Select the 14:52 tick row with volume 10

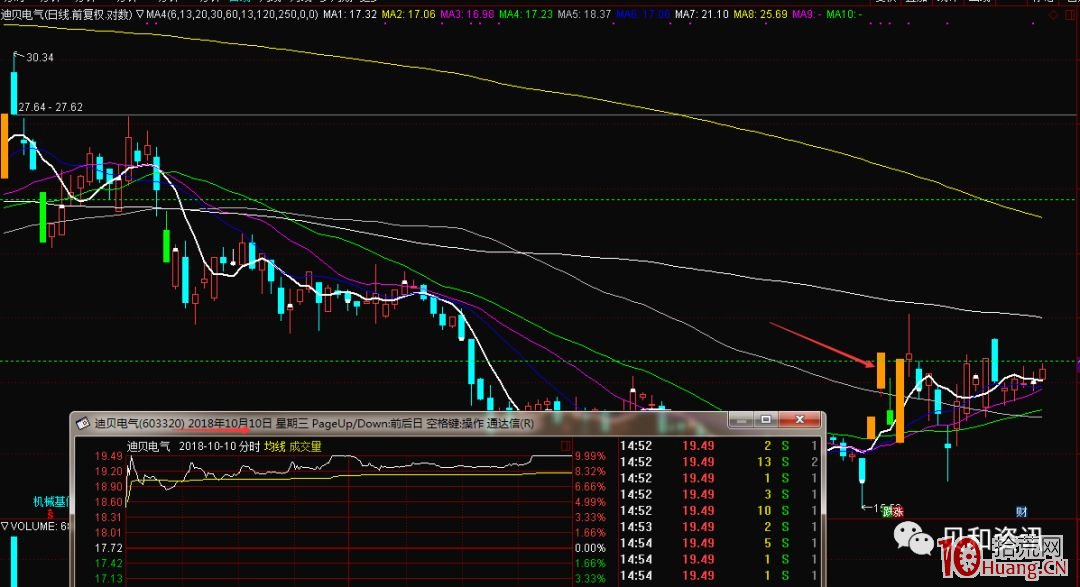coord(718,511)
